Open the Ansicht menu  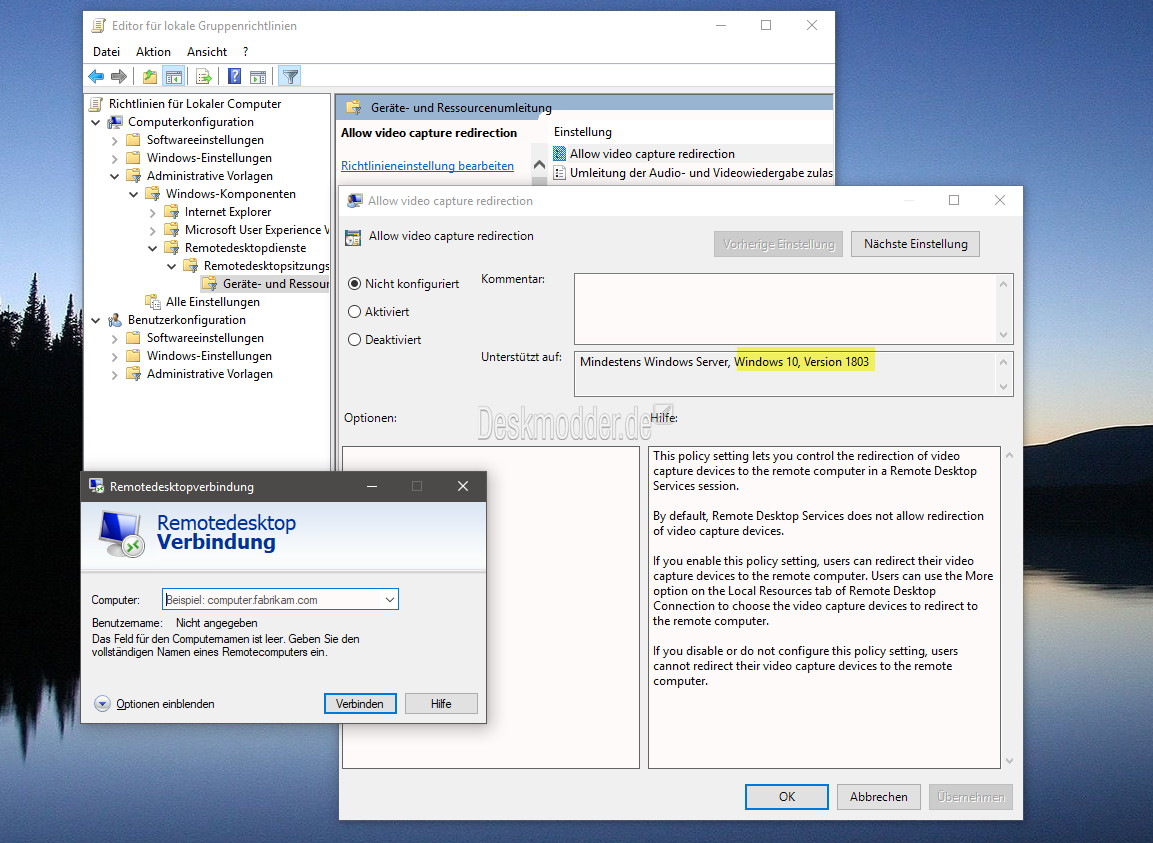(x=207, y=51)
